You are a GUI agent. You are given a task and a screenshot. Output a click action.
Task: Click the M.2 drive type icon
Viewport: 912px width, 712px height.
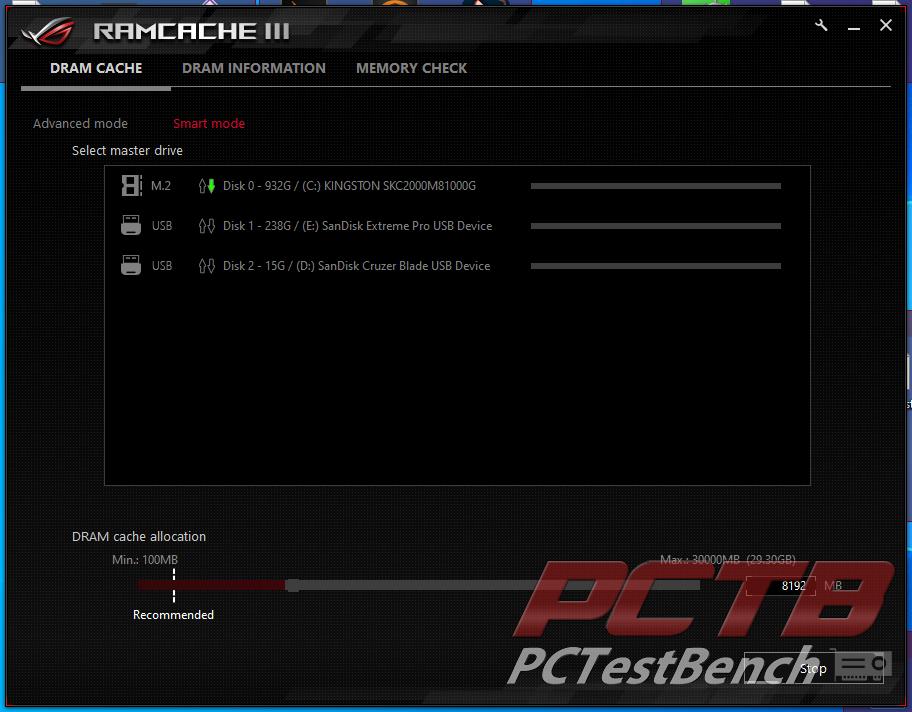click(131, 186)
